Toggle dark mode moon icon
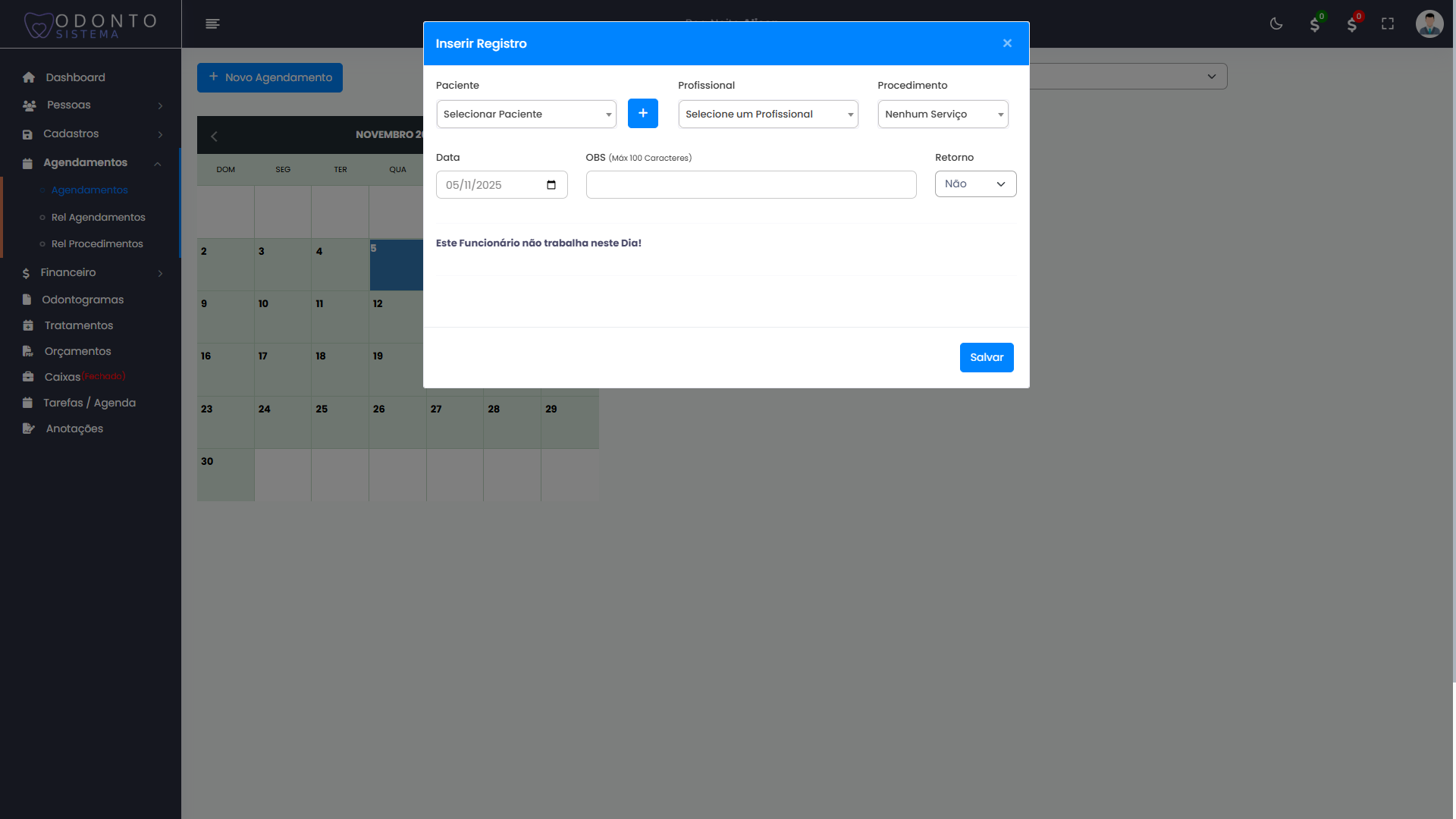 pyautogui.click(x=1276, y=24)
